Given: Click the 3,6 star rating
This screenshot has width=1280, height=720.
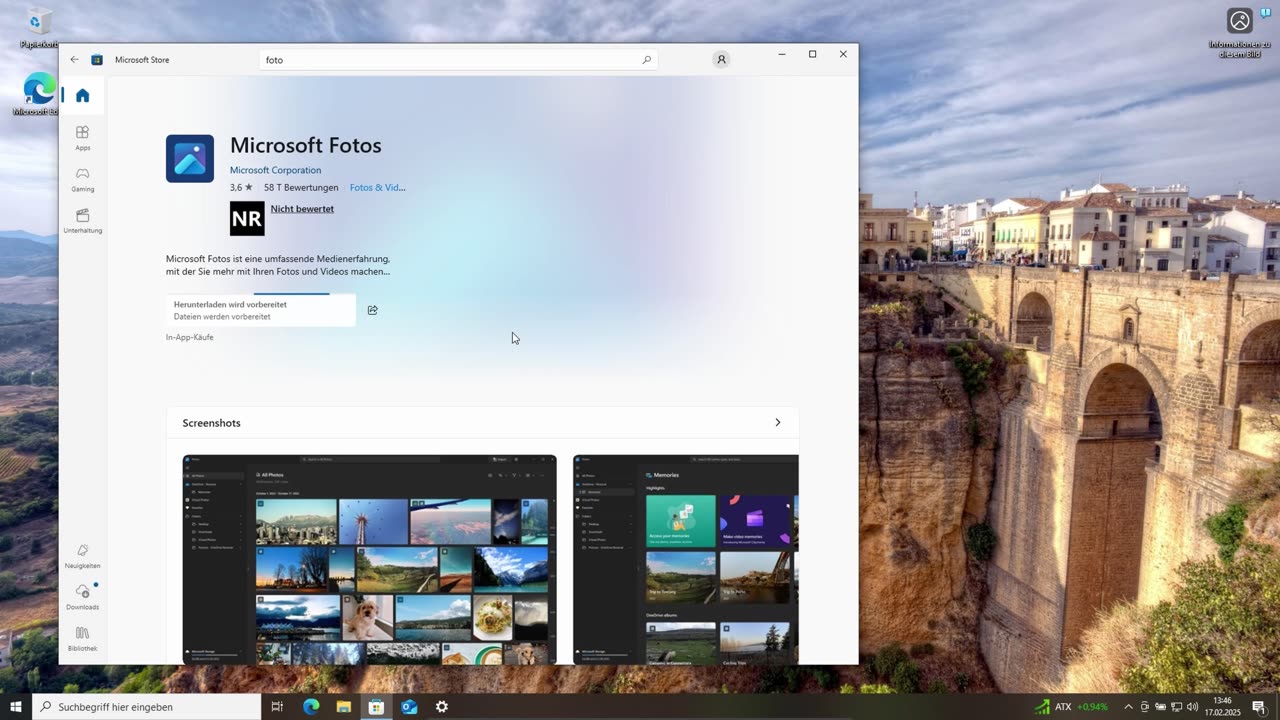Looking at the screenshot, I should 241,187.
